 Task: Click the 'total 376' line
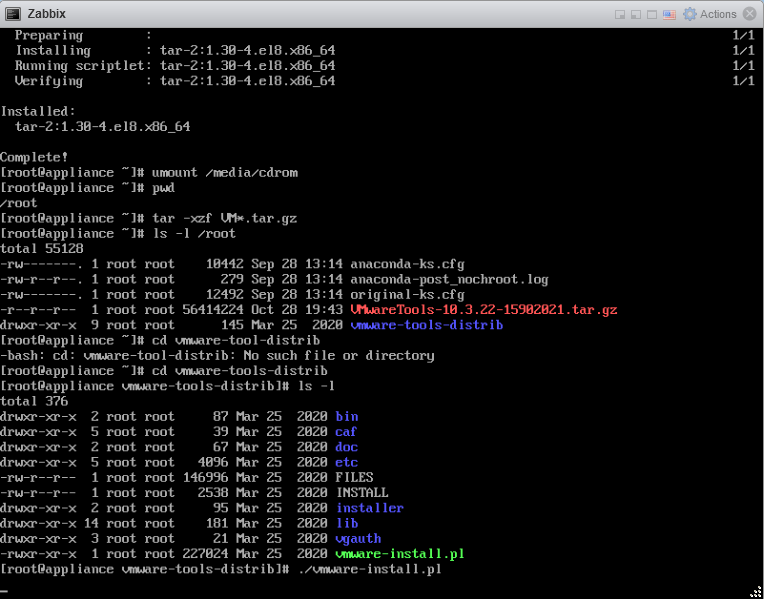34,402
